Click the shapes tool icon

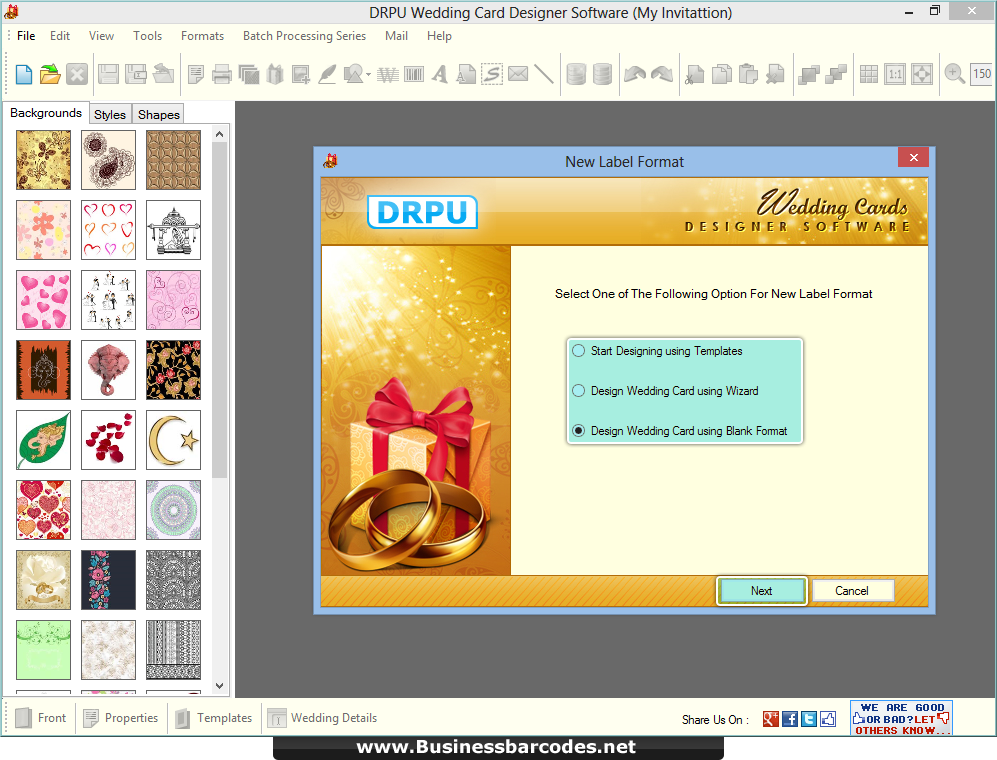(354, 74)
